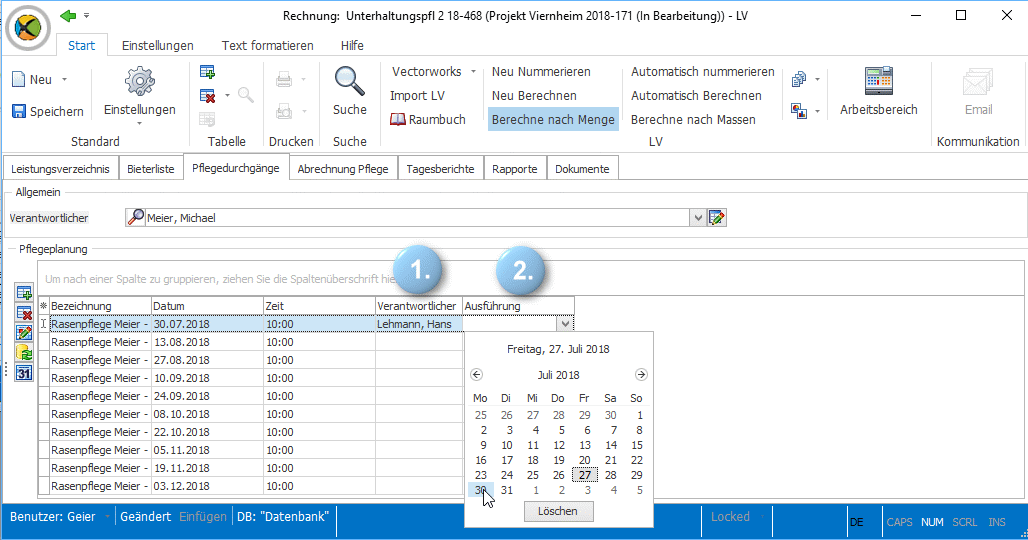
Task: Open the Tagesberichte tab
Action: [x=440, y=168]
